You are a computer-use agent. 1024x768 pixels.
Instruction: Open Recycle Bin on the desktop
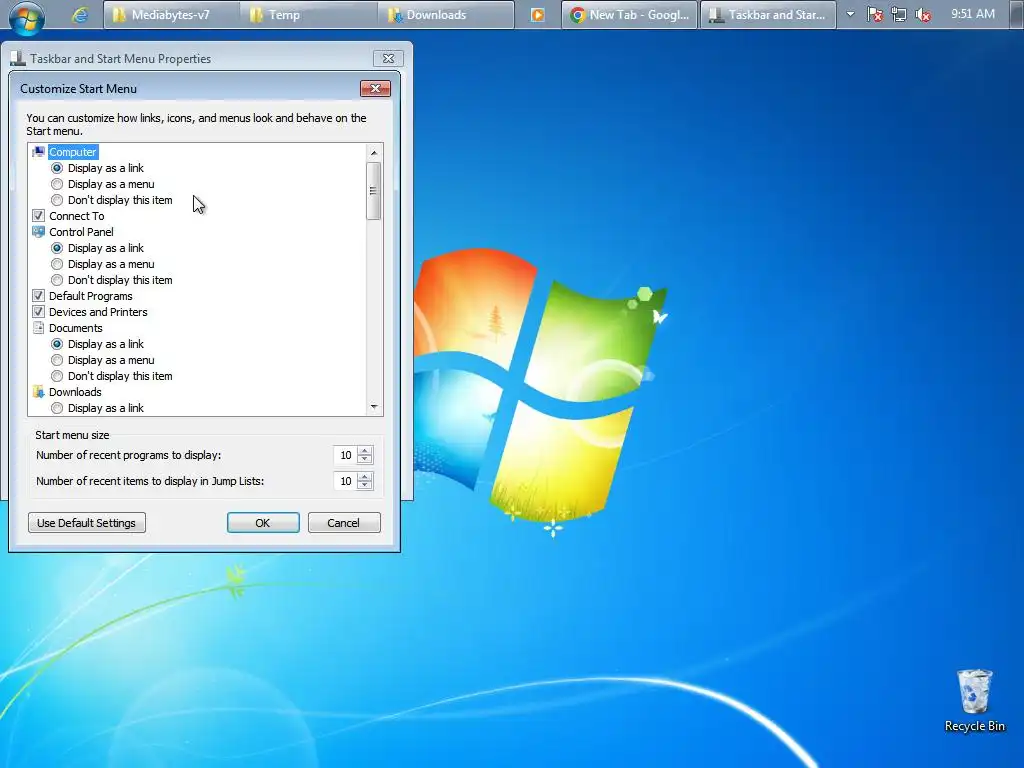tap(974, 700)
